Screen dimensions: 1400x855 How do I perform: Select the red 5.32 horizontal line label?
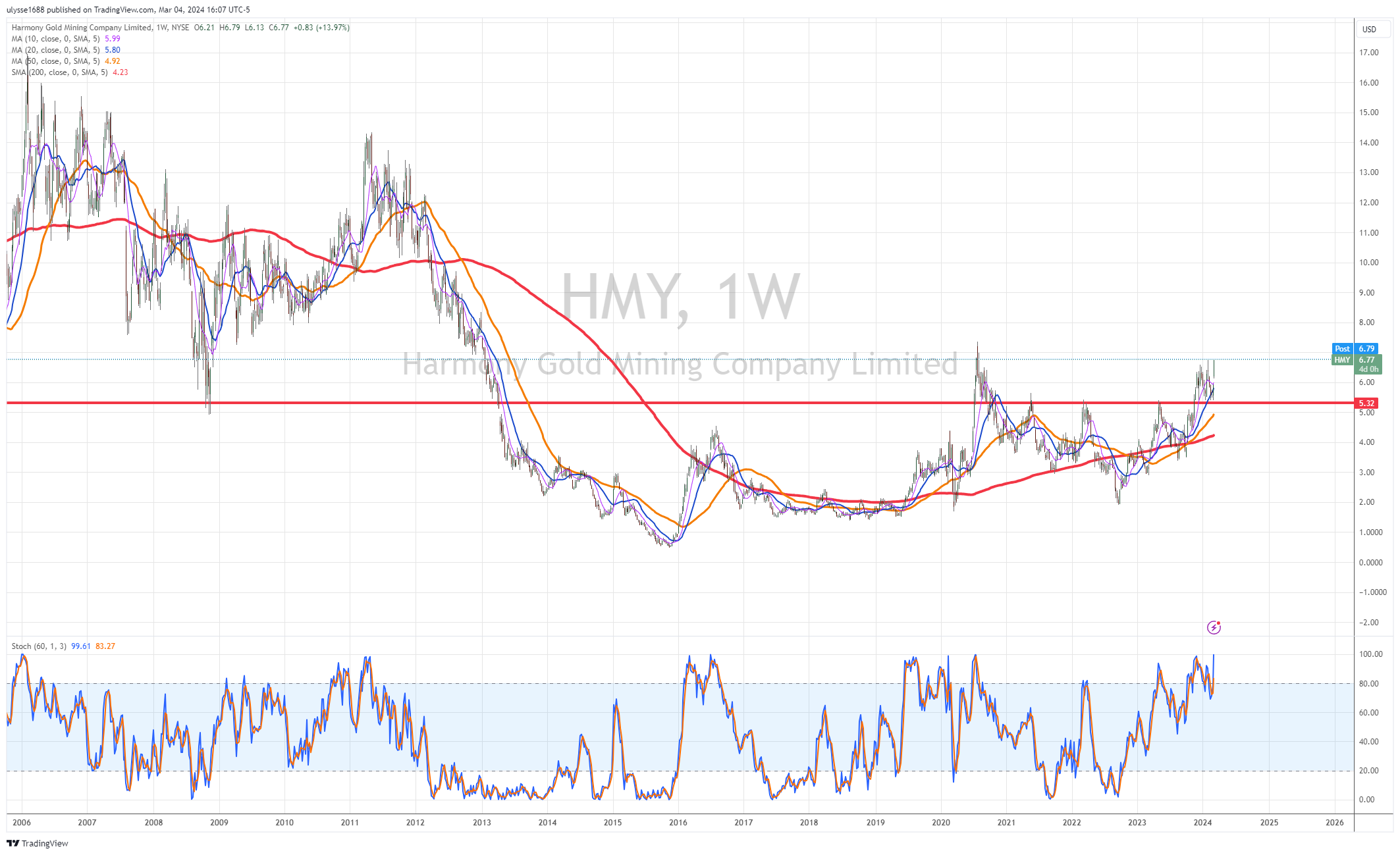(x=1366, y=403)
